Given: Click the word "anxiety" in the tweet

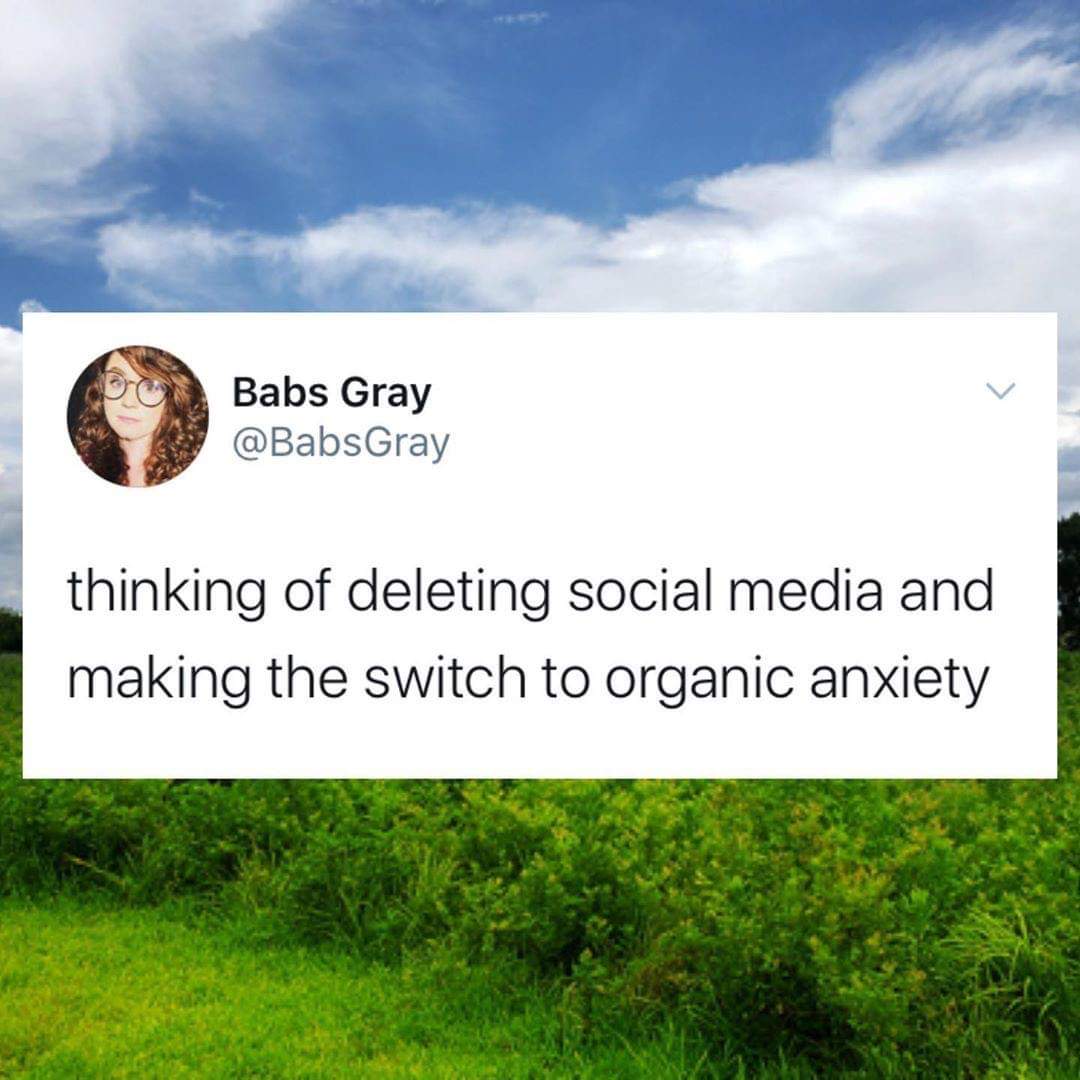Looking at the screenshot, I should coord(900,679).
